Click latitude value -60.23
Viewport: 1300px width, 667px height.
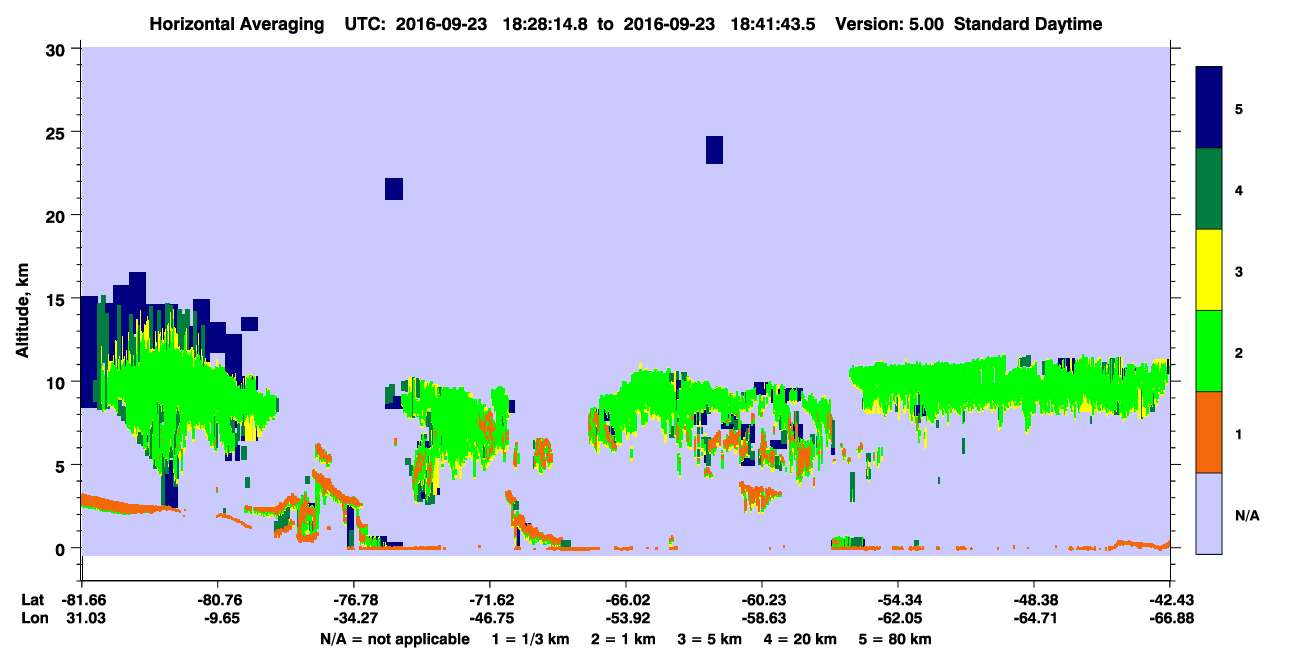pyautogui.click(x=762, y=600)
